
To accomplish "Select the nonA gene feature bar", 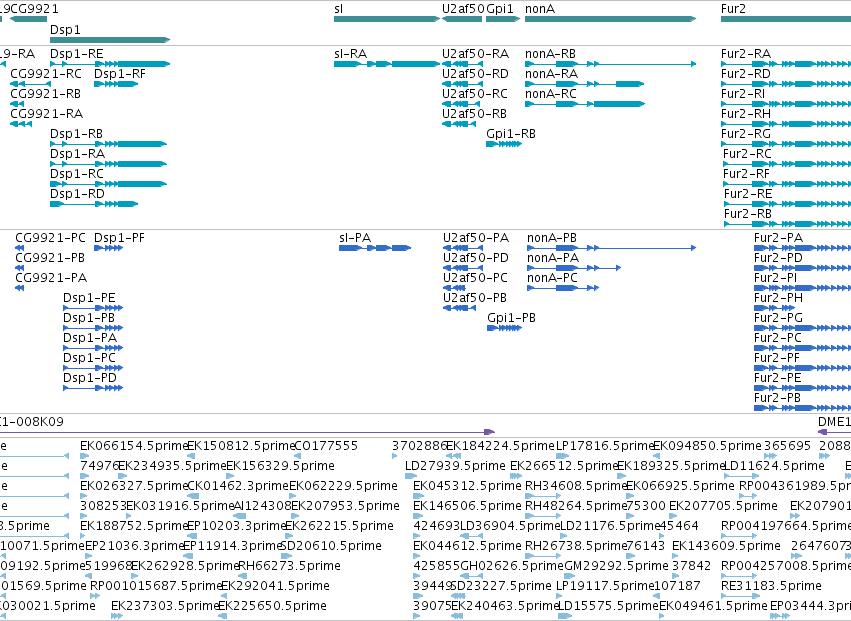I will [611, 19].
